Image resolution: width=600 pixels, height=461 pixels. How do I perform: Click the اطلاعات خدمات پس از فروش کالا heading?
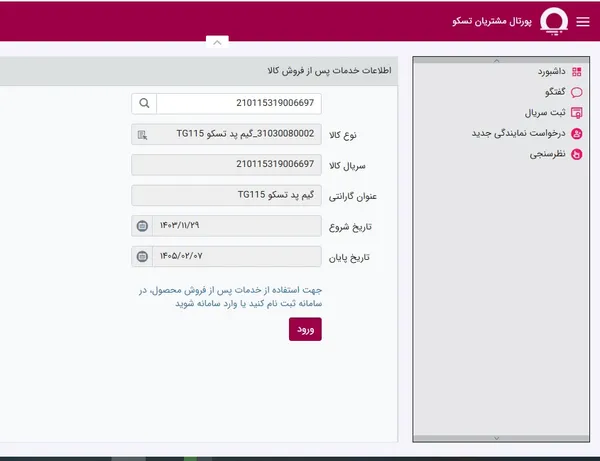(x=329, y=71)
